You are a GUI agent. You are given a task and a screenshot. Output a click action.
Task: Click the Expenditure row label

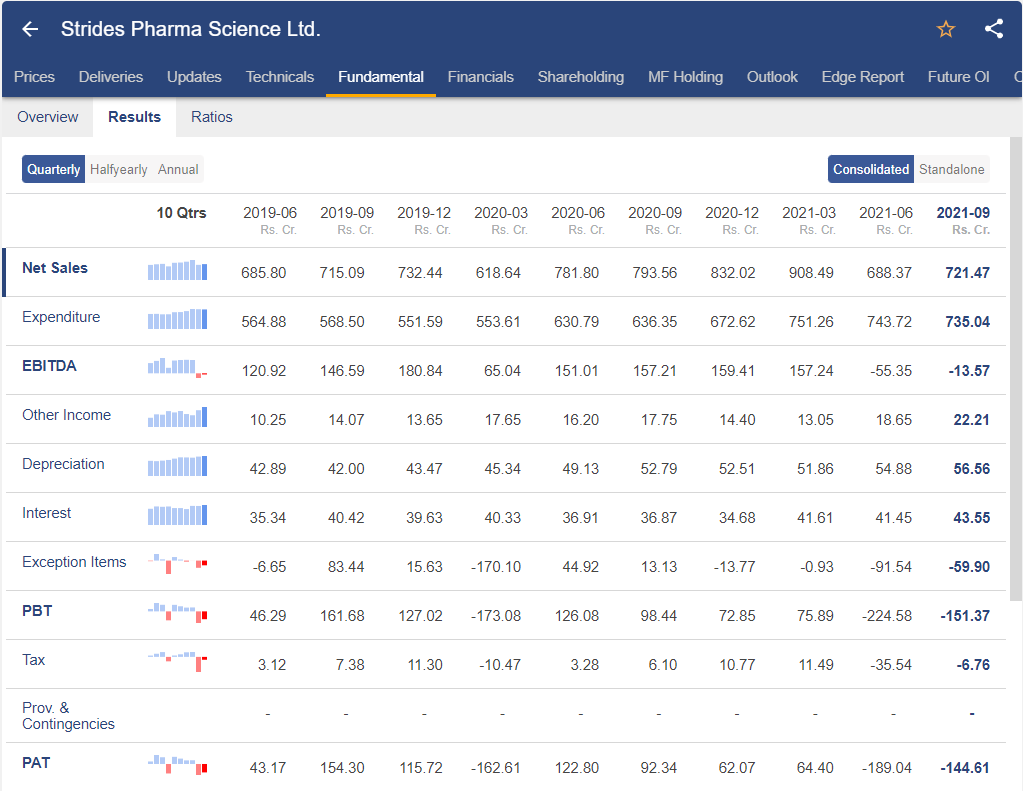pyautogui.click(x=61, y=317)
